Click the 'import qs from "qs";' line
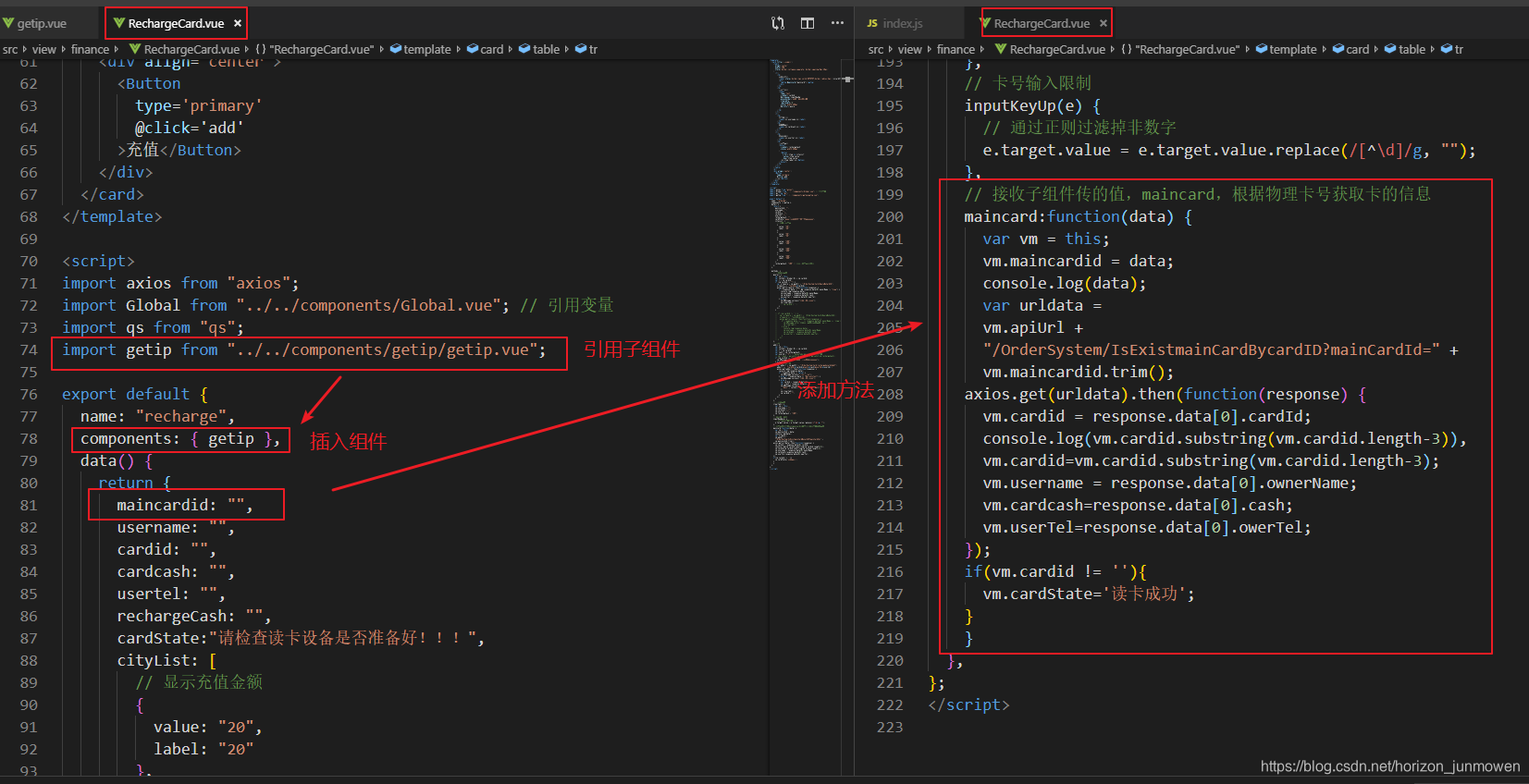The height and width of the screenshot is (784, 1529). point(154,327)
